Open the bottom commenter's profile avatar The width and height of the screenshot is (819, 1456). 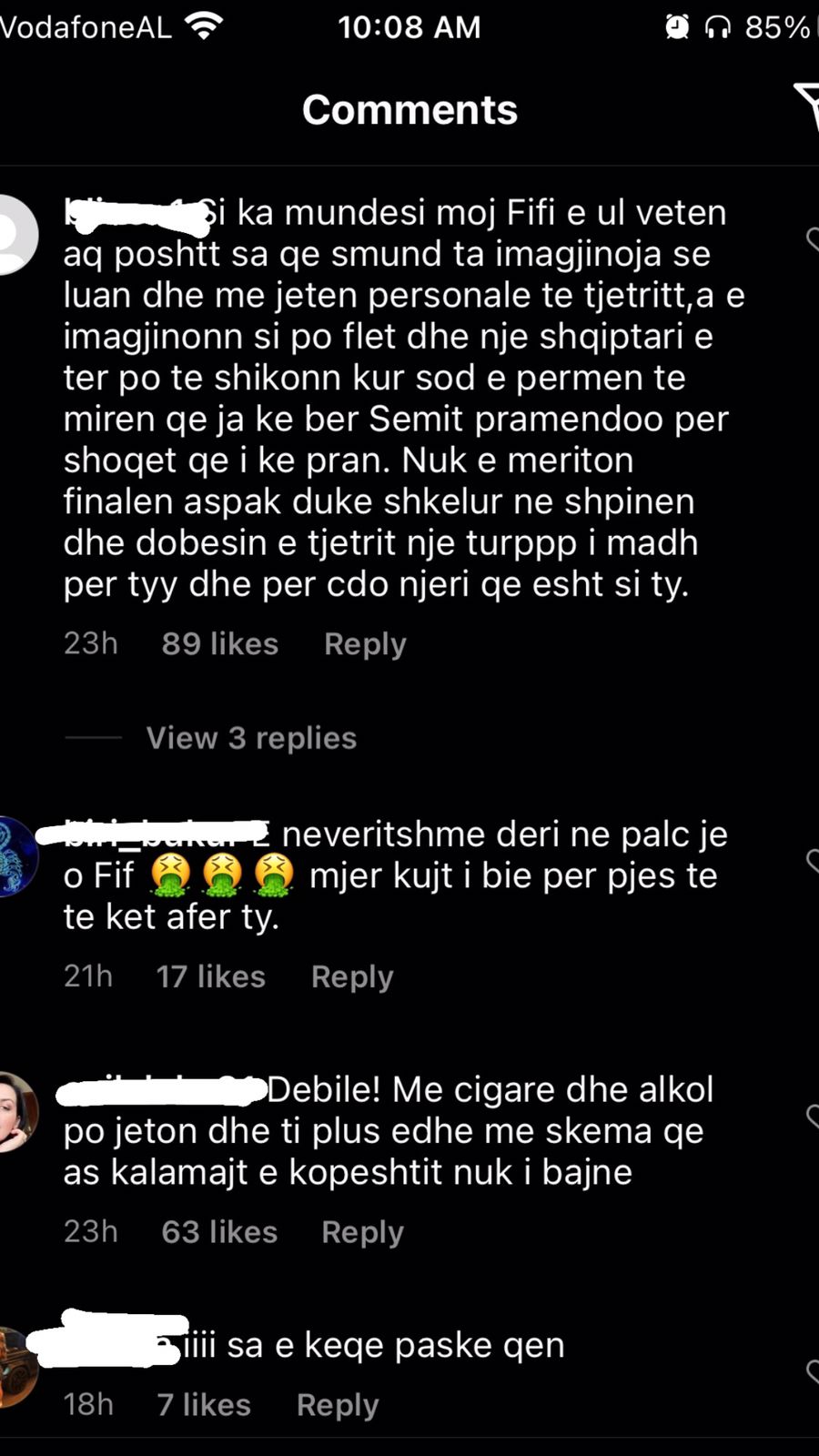point(15,1368)
